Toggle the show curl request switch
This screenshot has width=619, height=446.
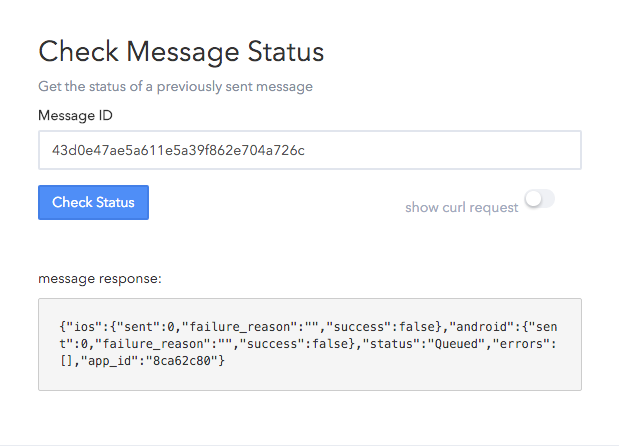tap(540, 199)
